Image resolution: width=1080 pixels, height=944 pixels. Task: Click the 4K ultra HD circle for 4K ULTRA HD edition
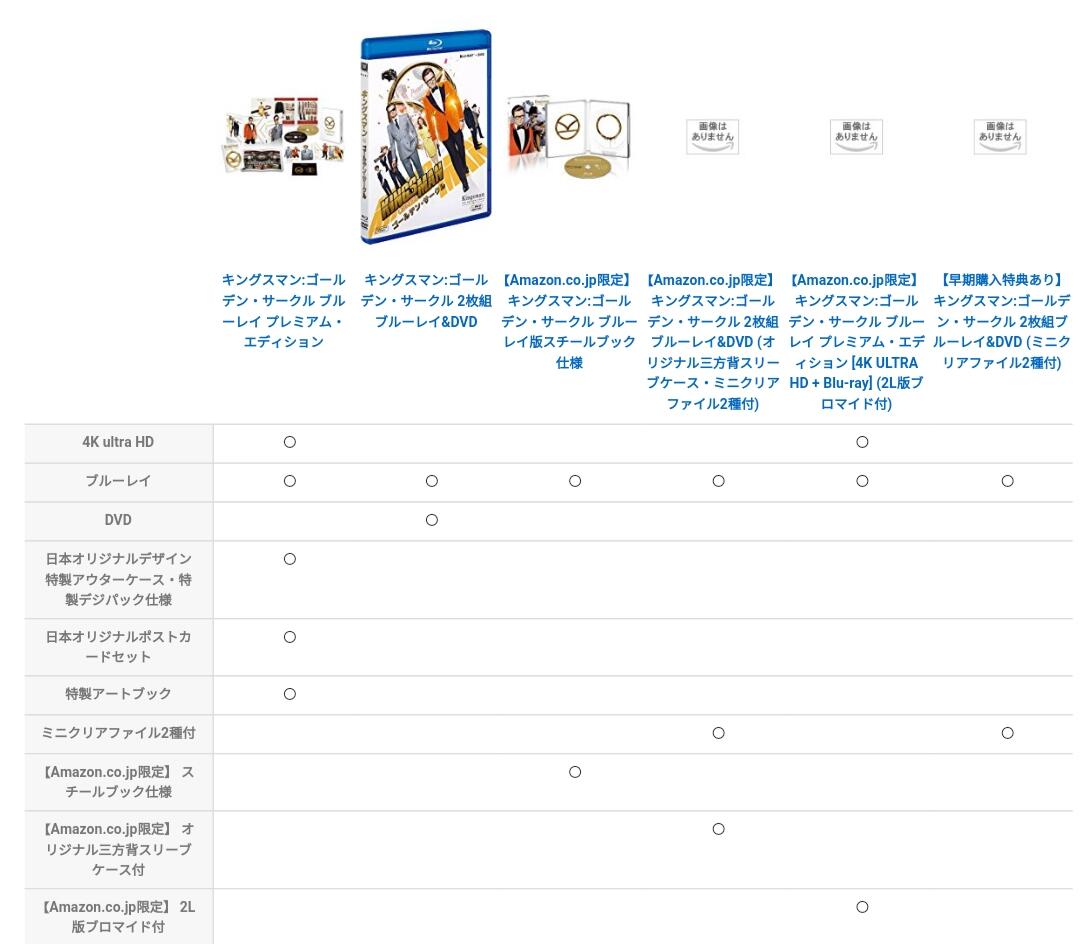[x=862, y=442]
